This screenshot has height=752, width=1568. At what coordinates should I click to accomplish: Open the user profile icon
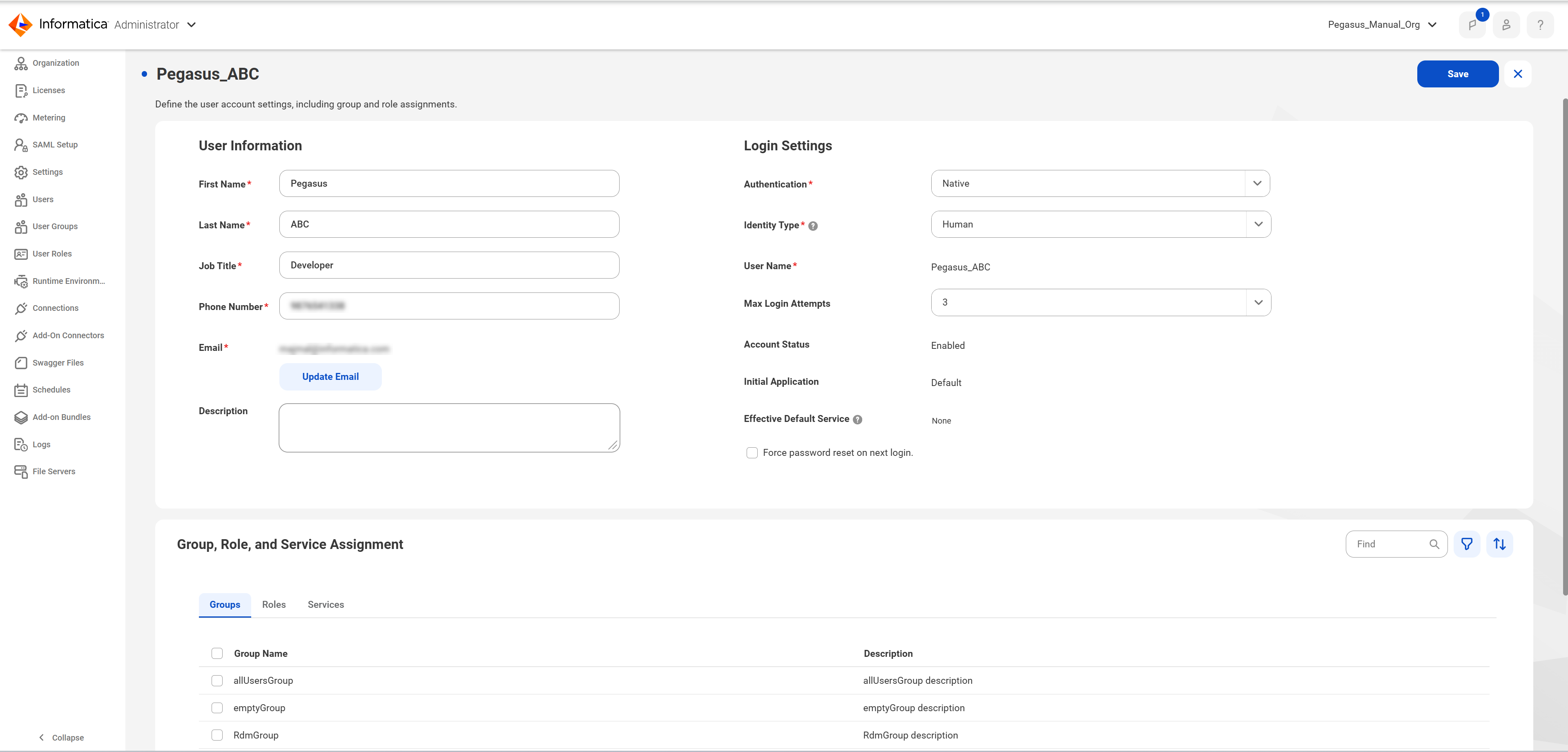pos(1506,25)
